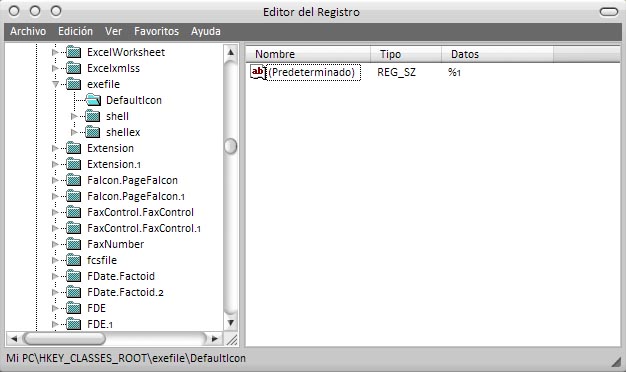This screenshot has width=626, height=372.
Task: Select the Falcon.PageFalcon.1 label
Action: 136,196
